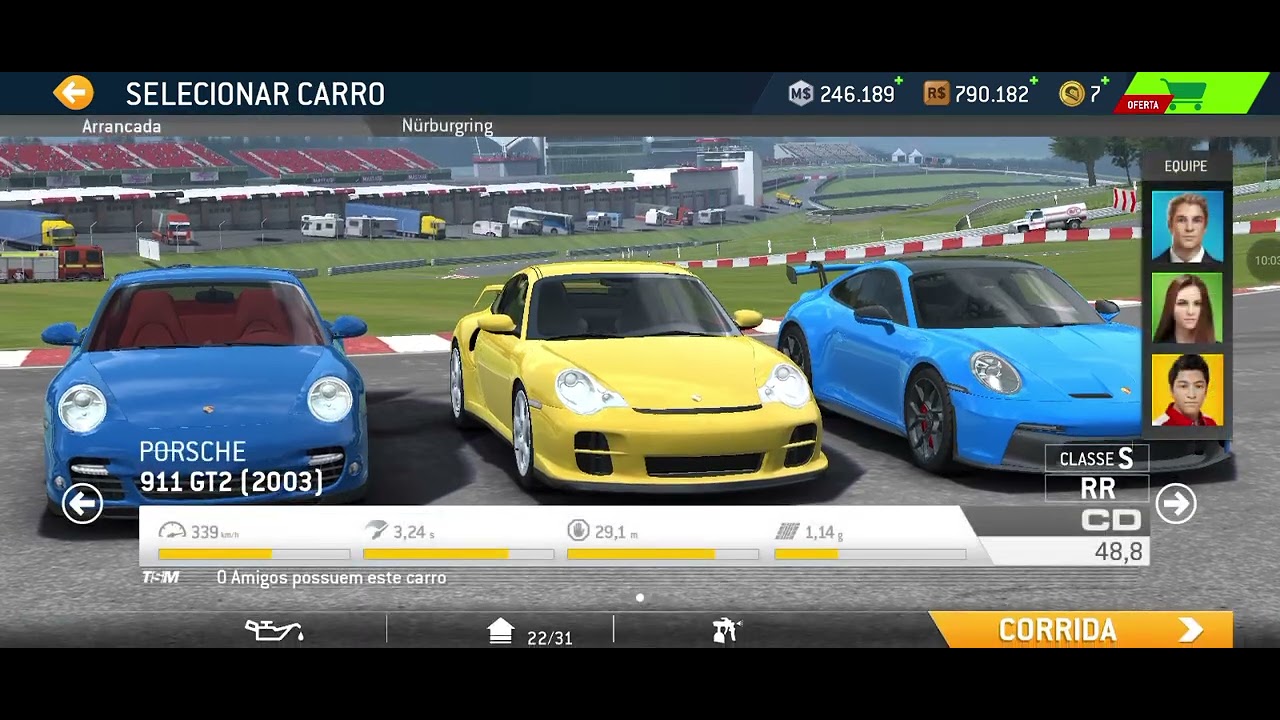Tap '0 Amigos possuem este carro' text
This screenshot has height=720, width=1280.
(331, 578)
